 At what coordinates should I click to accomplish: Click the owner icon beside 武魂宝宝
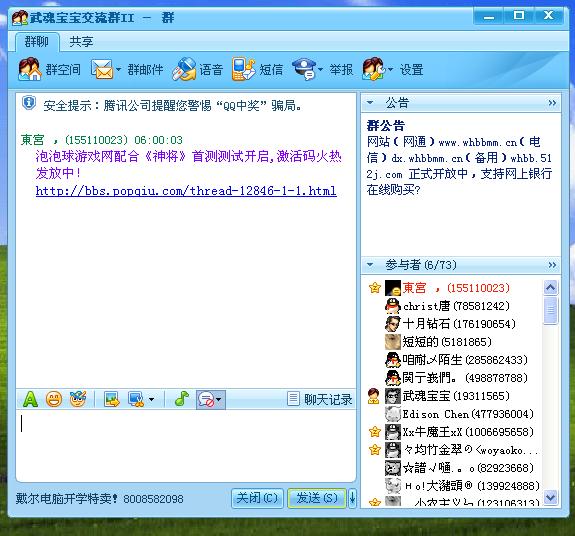pos(374,396)
